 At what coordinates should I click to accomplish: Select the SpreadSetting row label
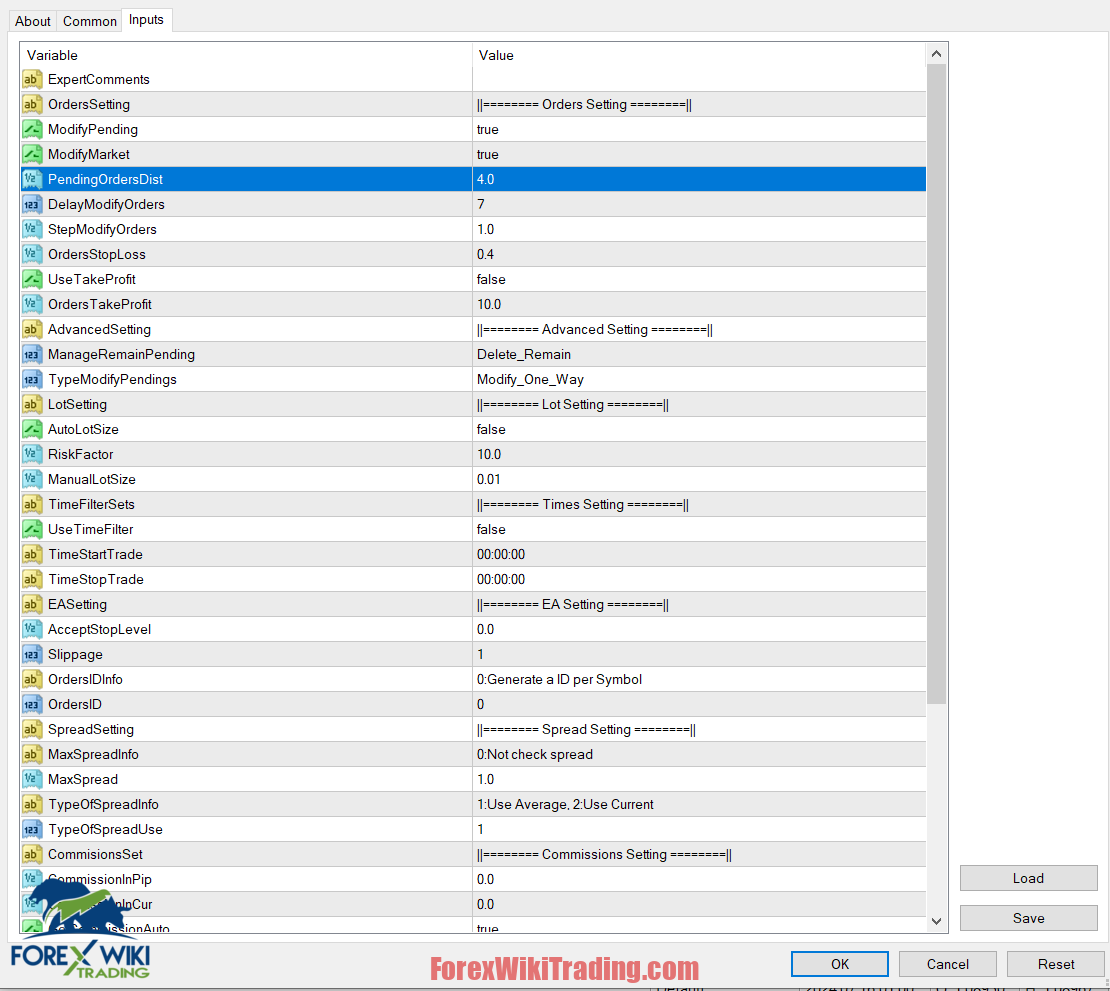pyautogui.click(x=91, y=730)
